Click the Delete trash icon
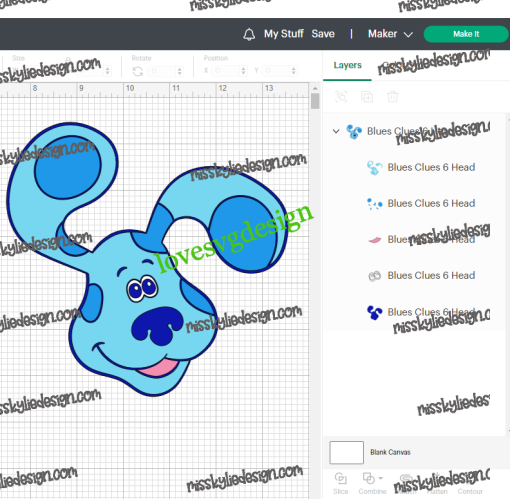This screenshot has width=510, height=499. tap(393, 97)
